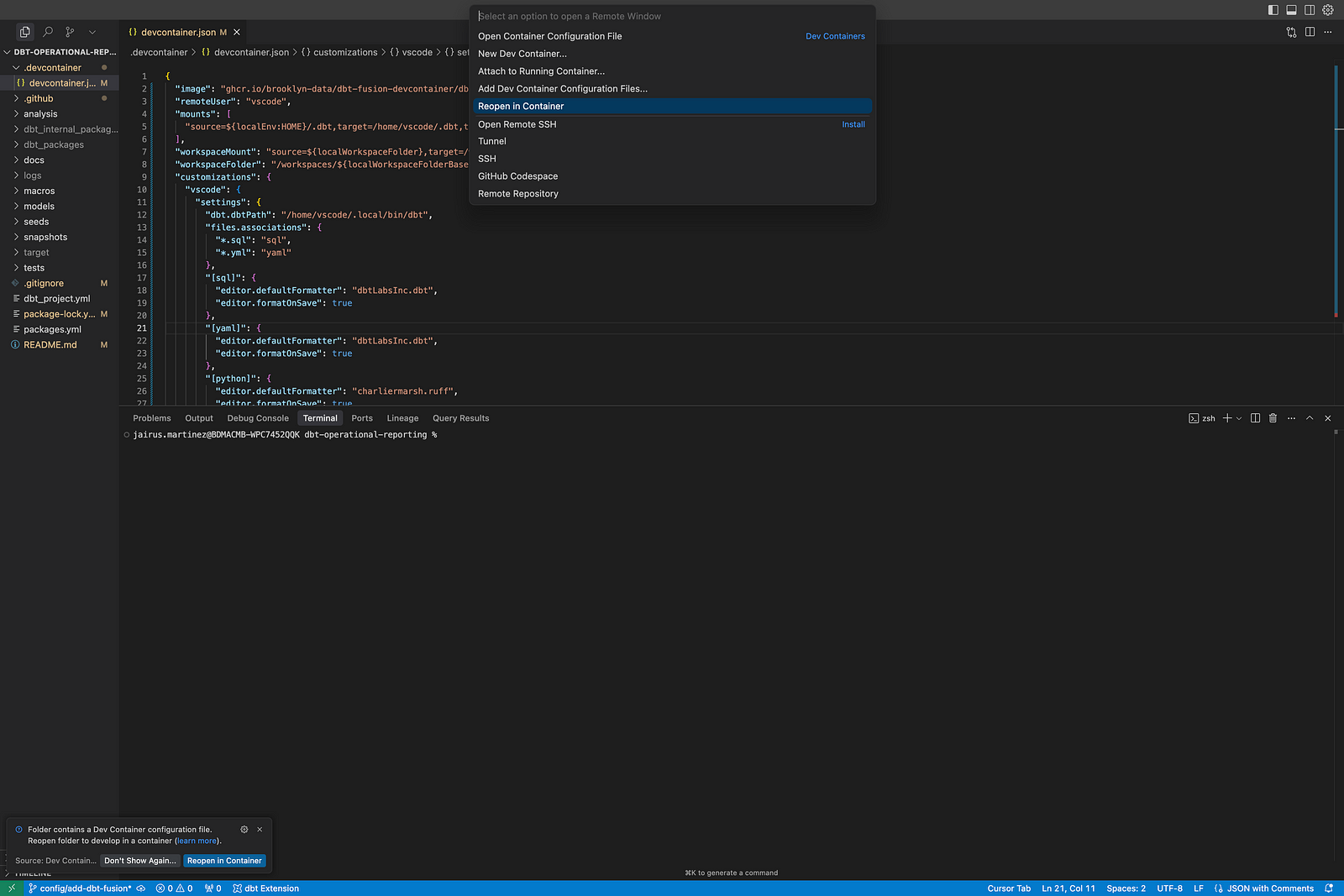Open the Search view in the activity bar
The width and height of the screenshot is (1344, 896).
point(47,31)
